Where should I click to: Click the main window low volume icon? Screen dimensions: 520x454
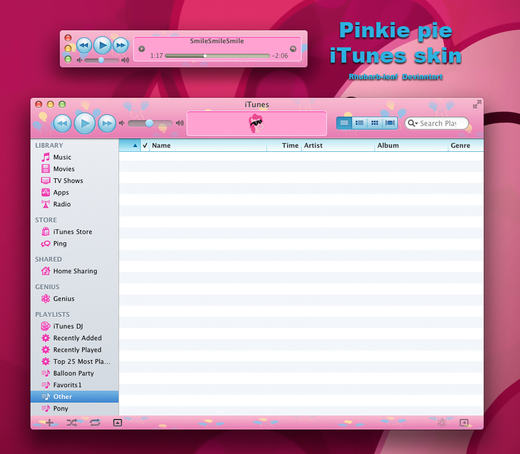[x=122, y=123]
